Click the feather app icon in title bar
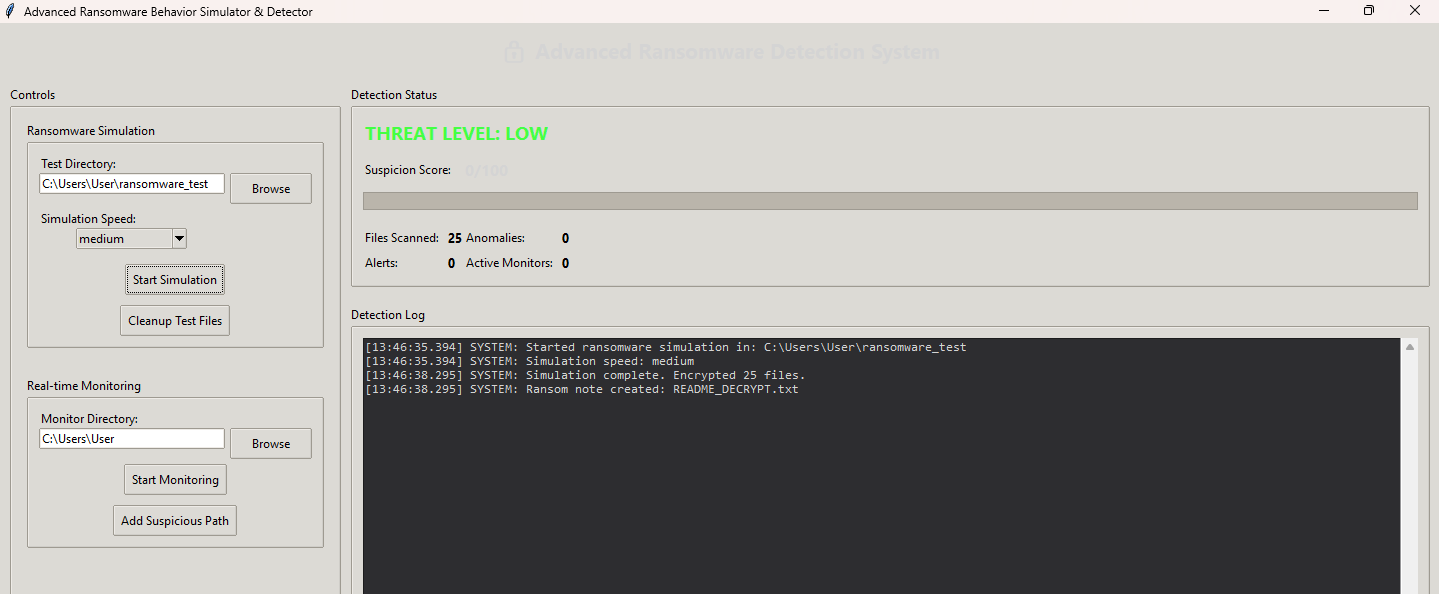Screen dimensions: 1439x594 coord(10,12)
